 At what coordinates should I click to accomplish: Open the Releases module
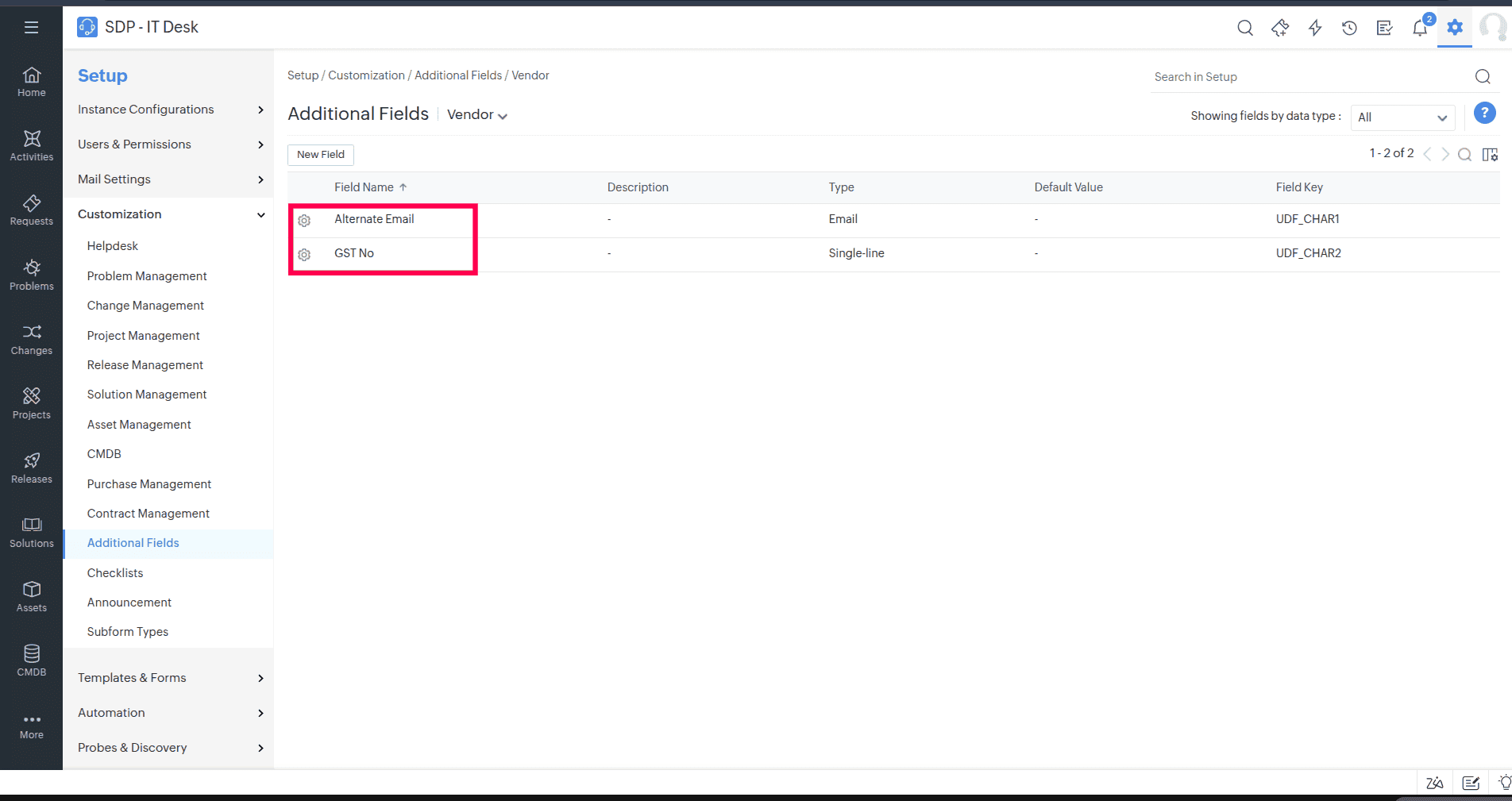(x=32, y=468)
